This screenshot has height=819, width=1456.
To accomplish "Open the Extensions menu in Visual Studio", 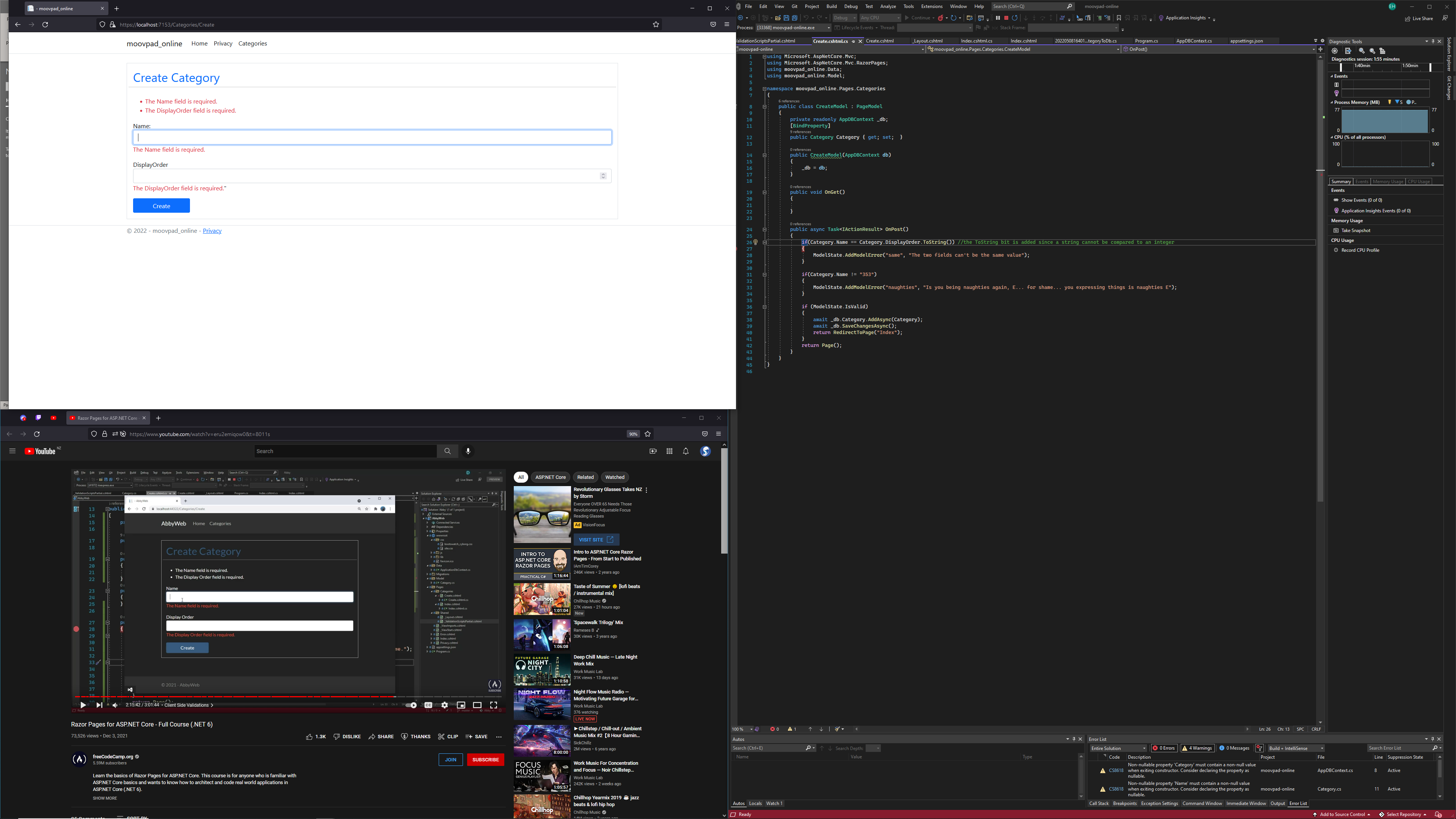I will (932, 6).
